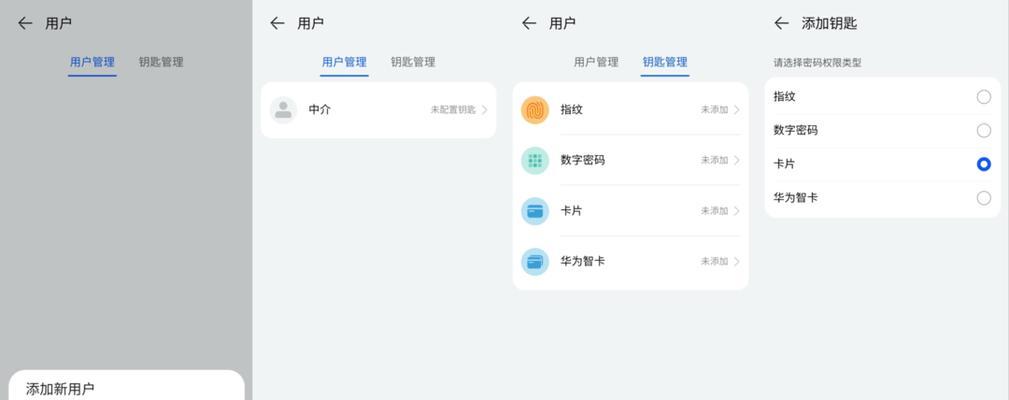Select active 钥匙管理 tab on the key list screen

click(665, 62)
